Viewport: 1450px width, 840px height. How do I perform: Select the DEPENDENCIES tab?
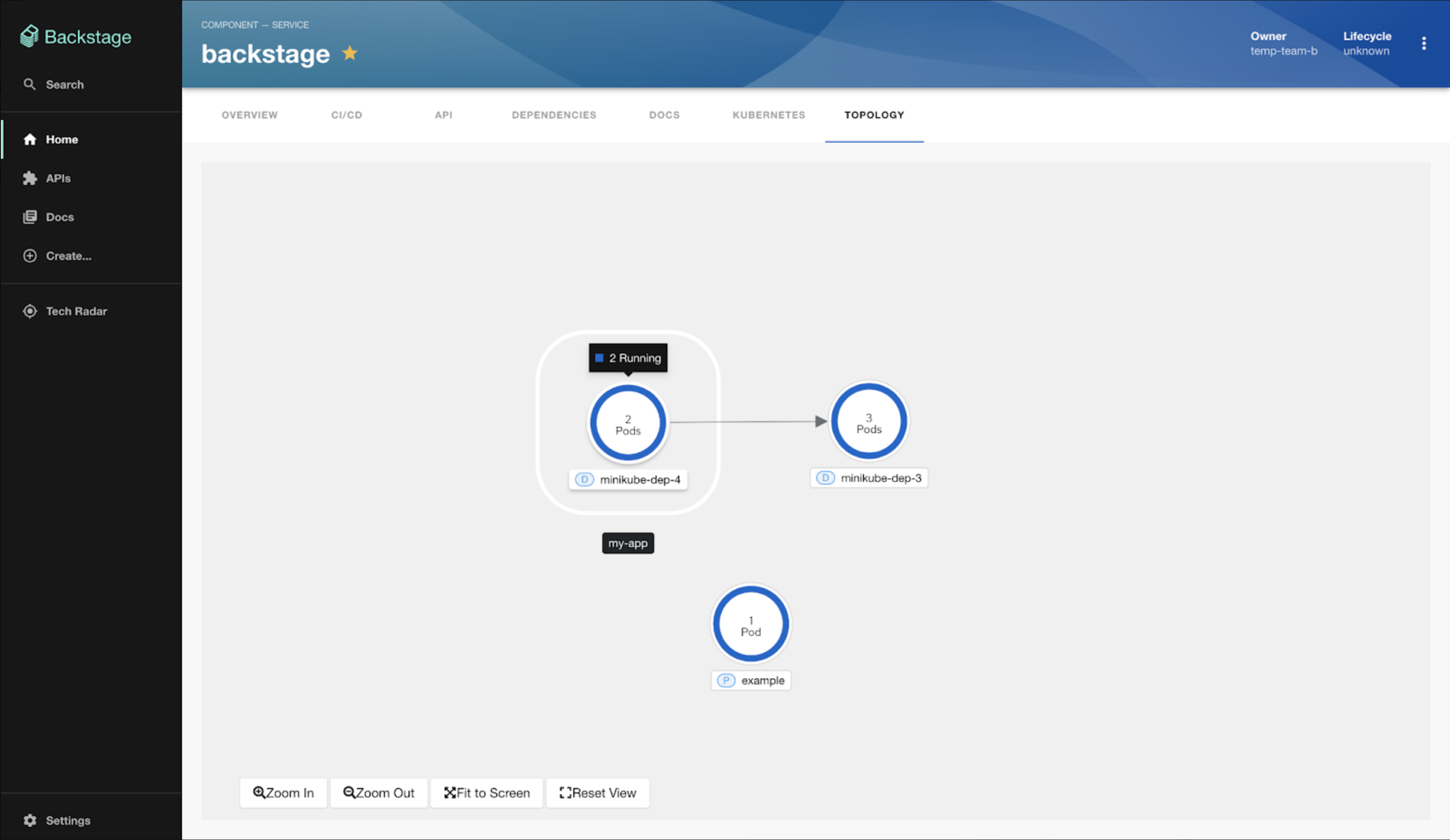click(x=553, y=114)
